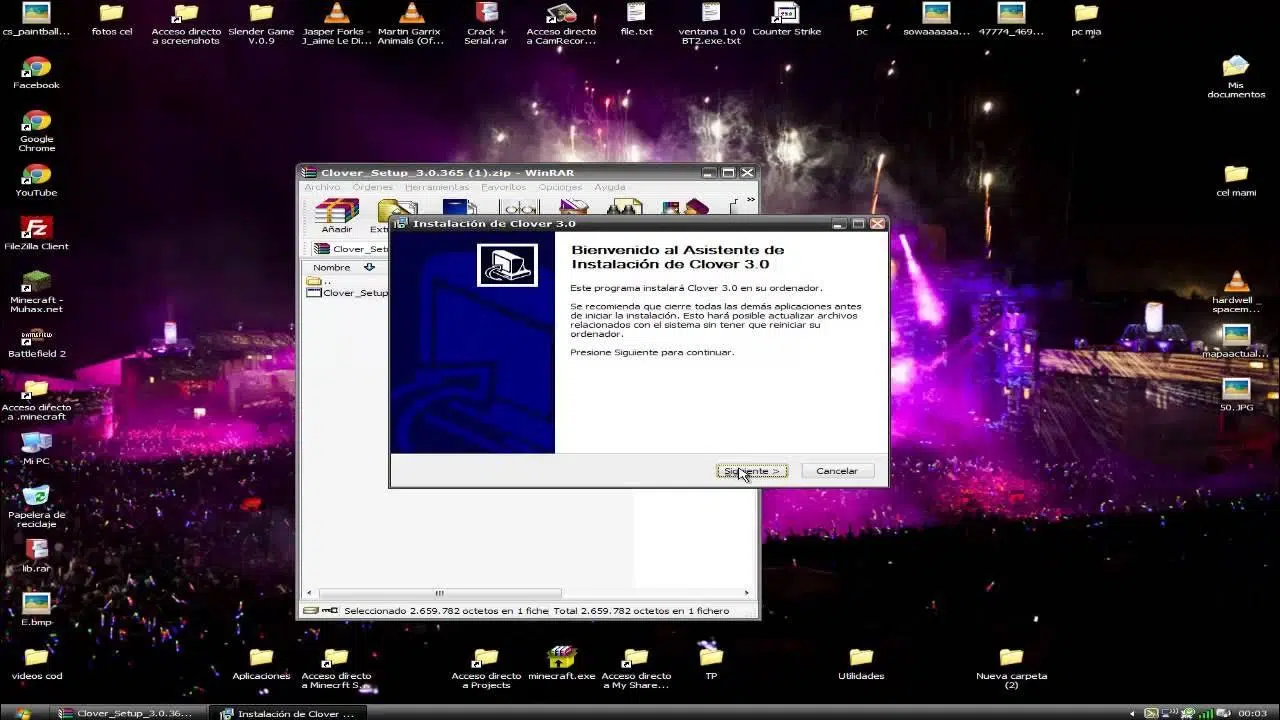This screenshot has width=1280, height=720.
Task: Click the Counter Strike desktop icon
Action: pyautogui.click(x=786, y=14)
